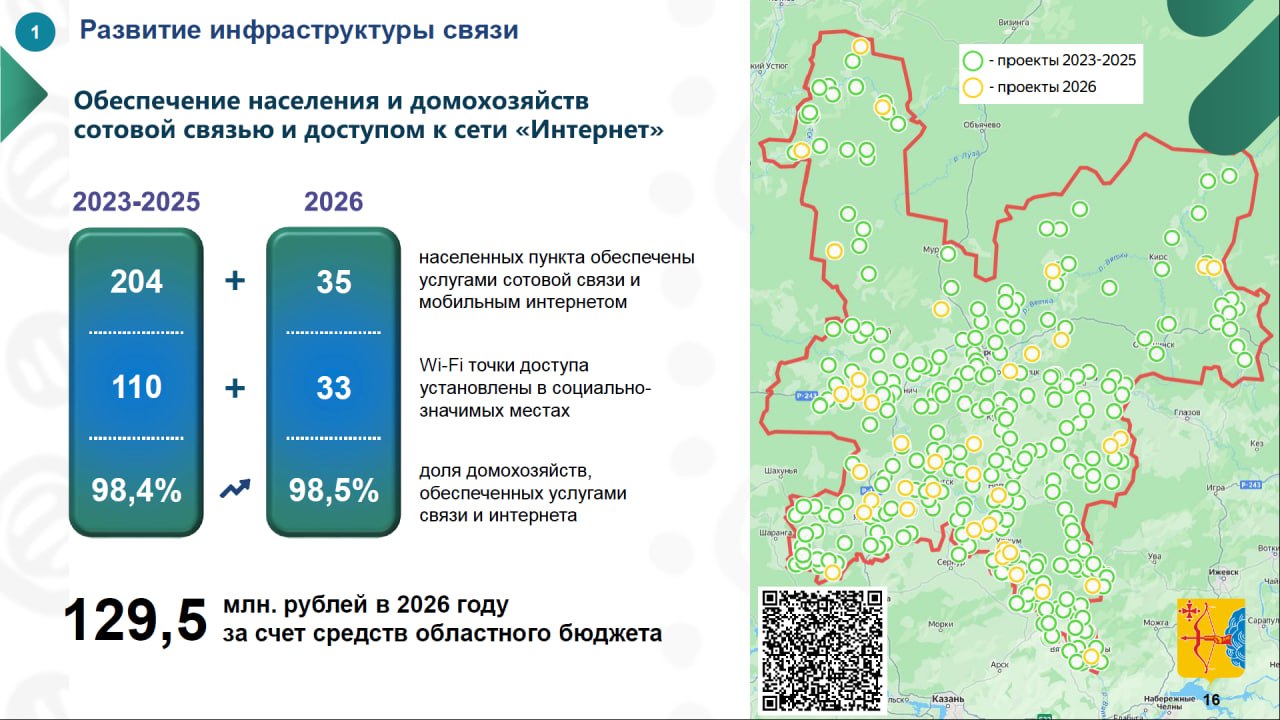Image resolution: width=1280 pixels, height=720 pixels.
Task: Click the 35 value in the 2026 column
Action: (333, 282)
